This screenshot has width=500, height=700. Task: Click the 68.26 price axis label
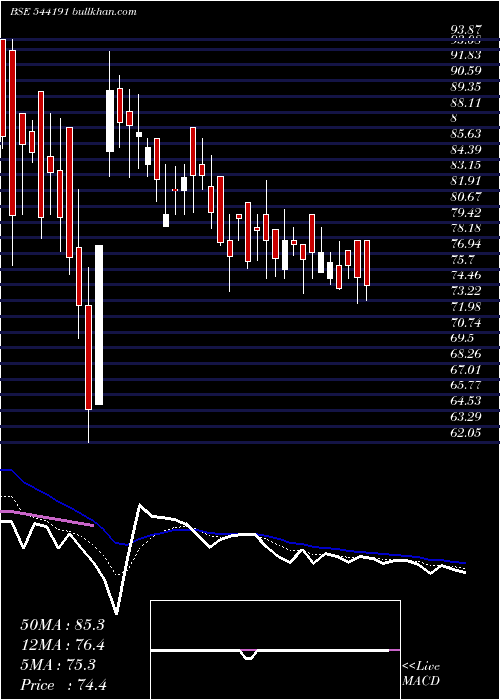[x=466, y=354]
